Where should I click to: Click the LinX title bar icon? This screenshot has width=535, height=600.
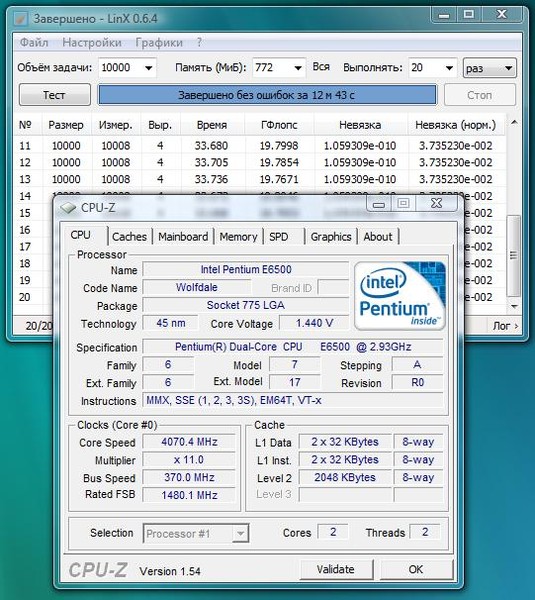click(x=20, y=18)
